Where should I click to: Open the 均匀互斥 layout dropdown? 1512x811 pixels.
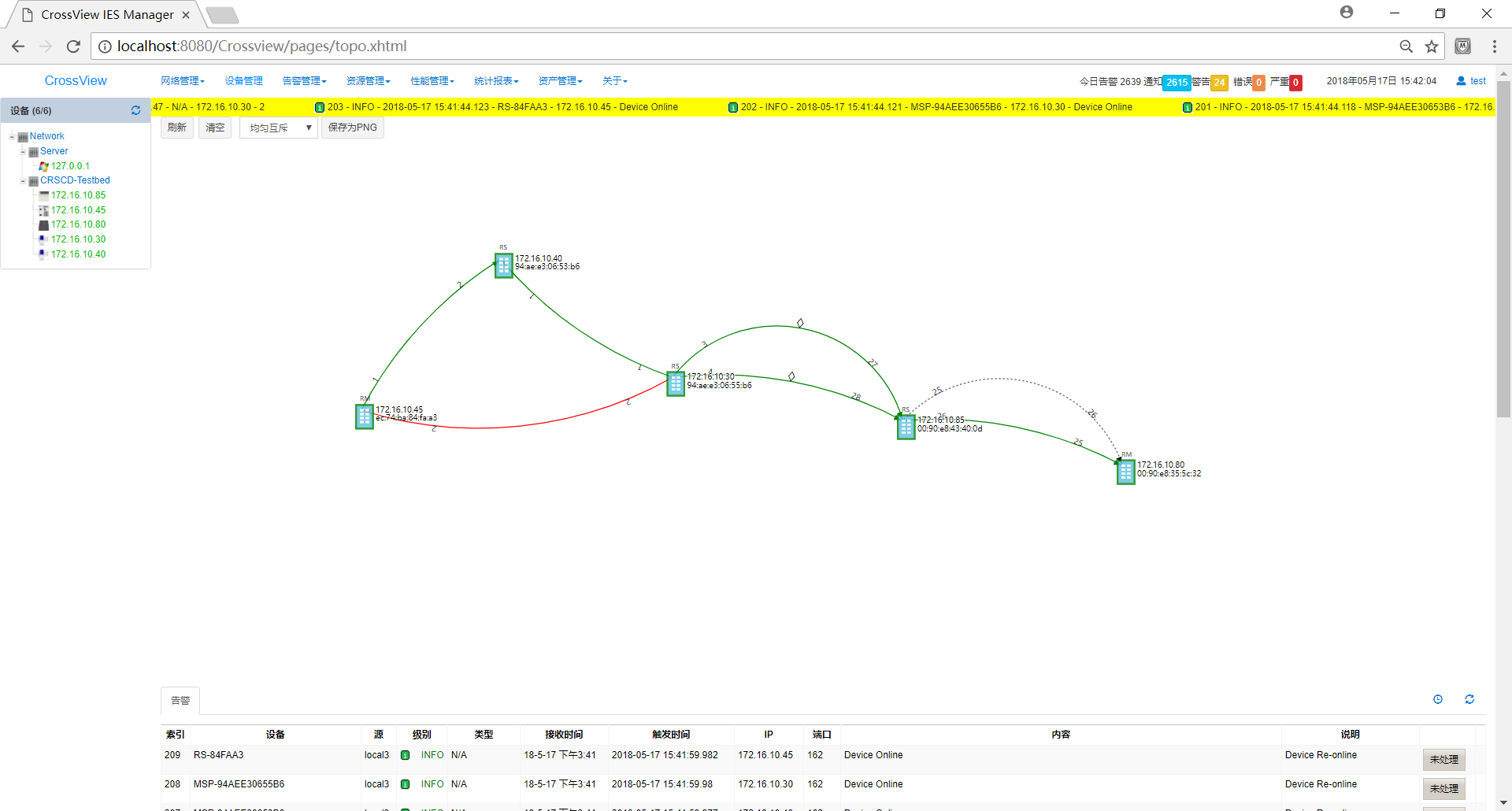[x=279, y=128]
